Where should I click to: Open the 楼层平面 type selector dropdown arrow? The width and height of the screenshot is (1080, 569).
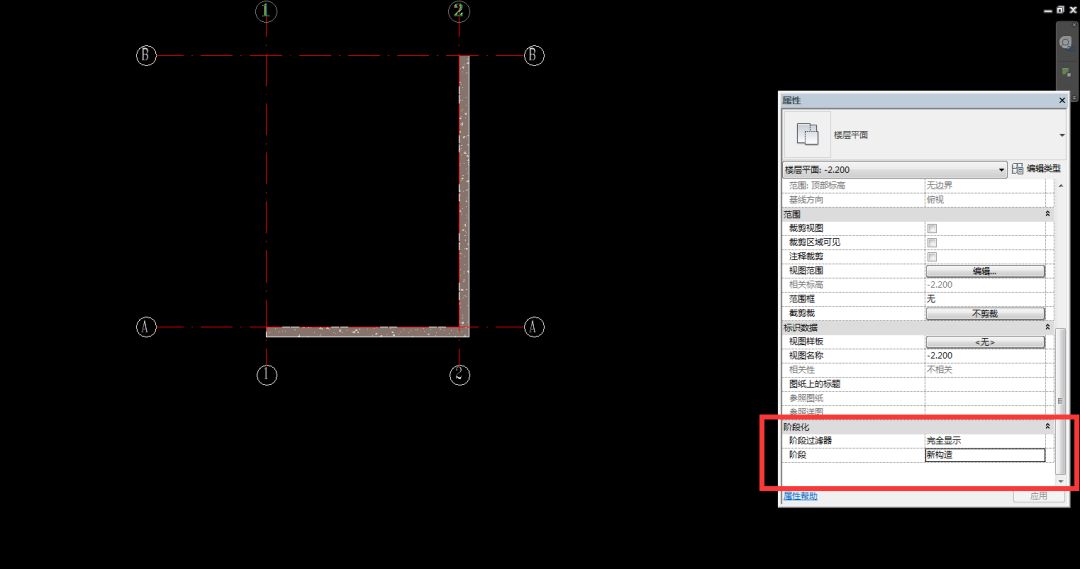click(x=1061, y=135)
